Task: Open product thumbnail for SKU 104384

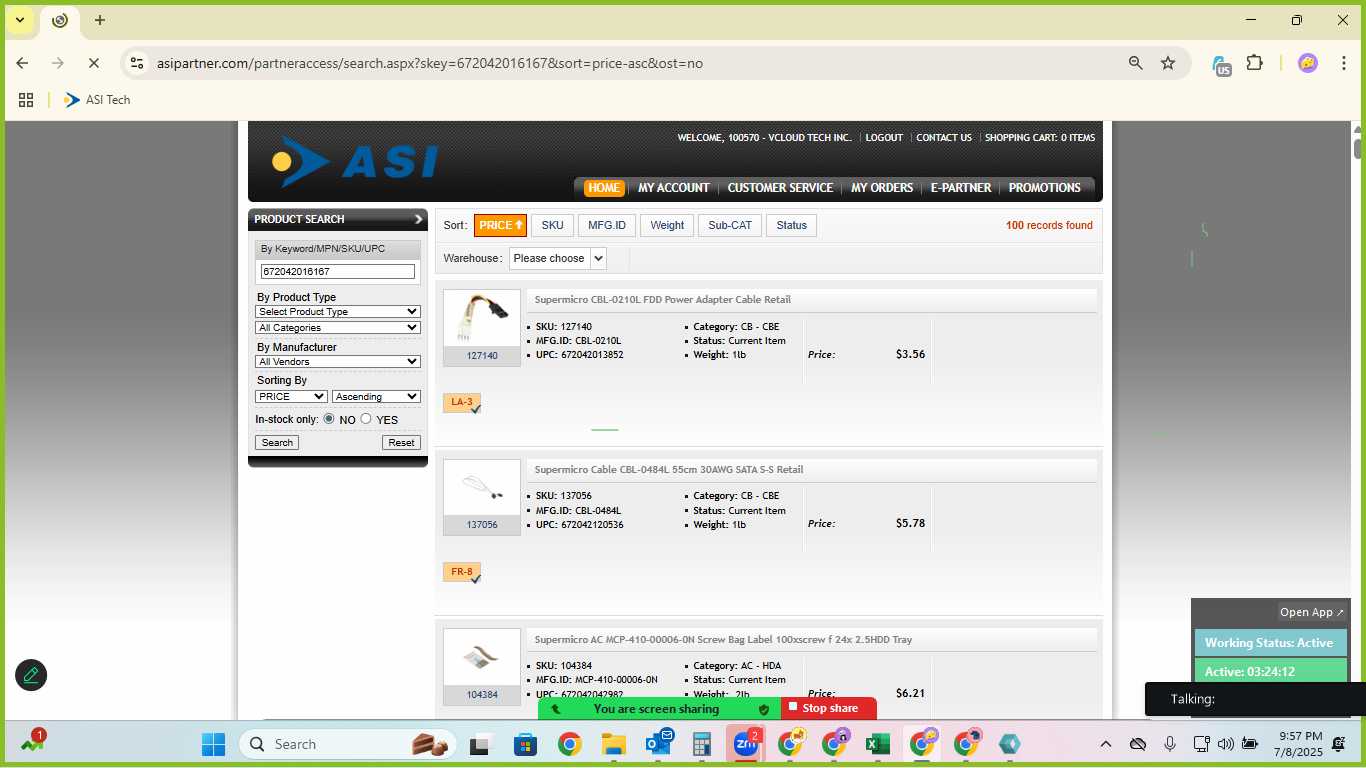Action: pos(482,658)
